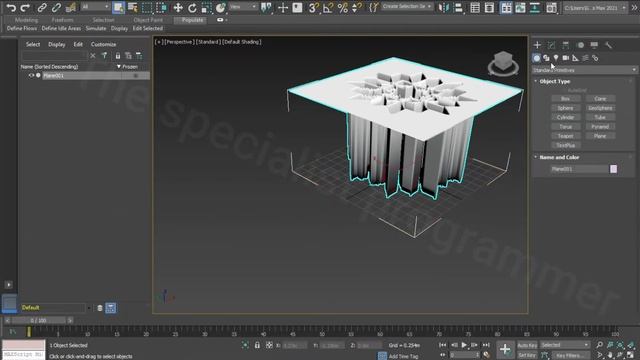Activate the Select and Rotate tool
This screenshot has height=360, width=640.
click(x=192, y=7)
